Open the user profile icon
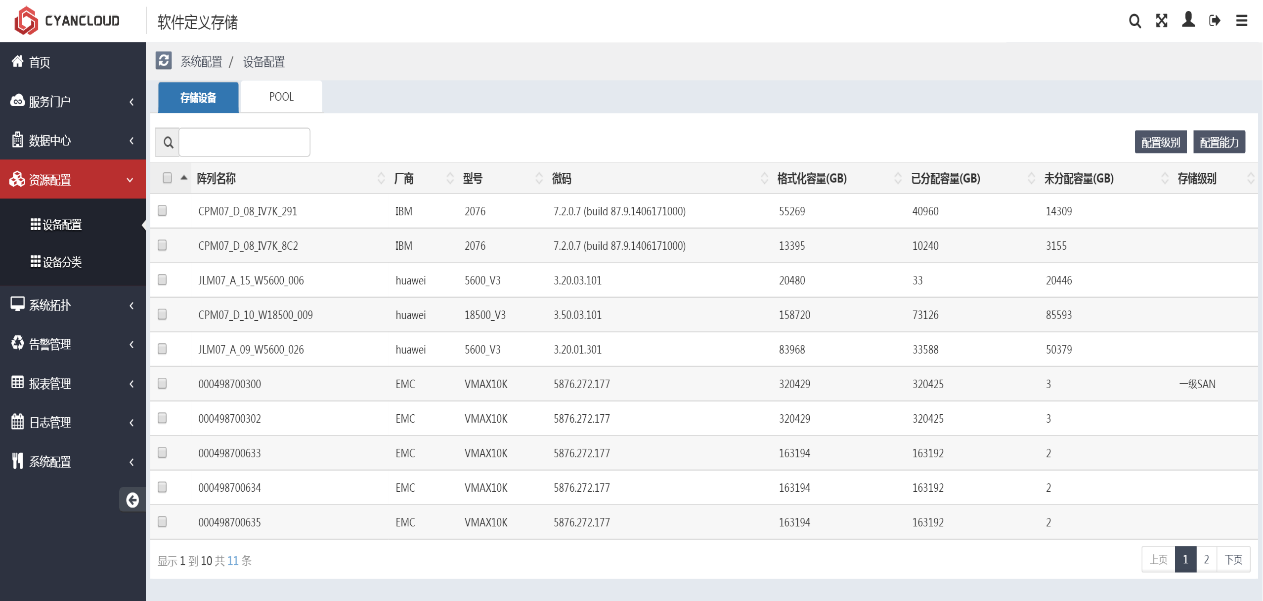The image size is (1263, 601). pos(1188,20)
